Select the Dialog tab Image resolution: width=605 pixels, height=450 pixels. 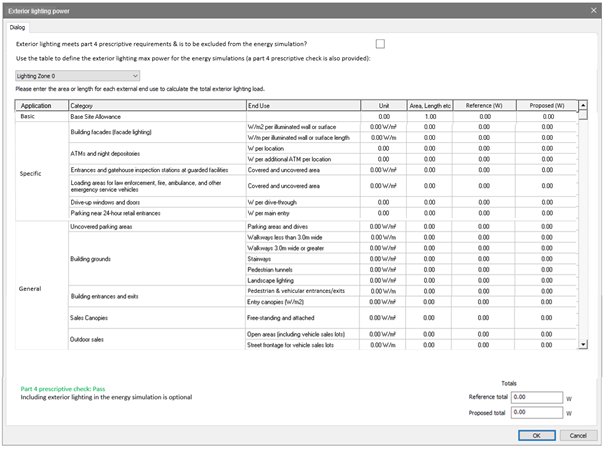[x=18, y=27]
